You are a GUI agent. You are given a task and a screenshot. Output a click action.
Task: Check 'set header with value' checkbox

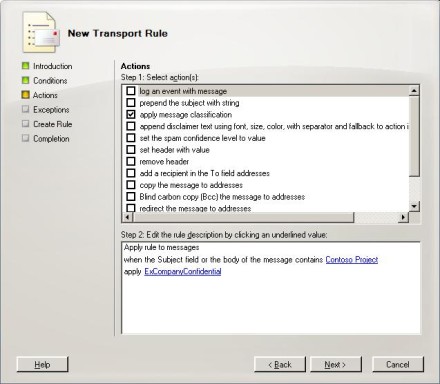[x=131, y=149]
